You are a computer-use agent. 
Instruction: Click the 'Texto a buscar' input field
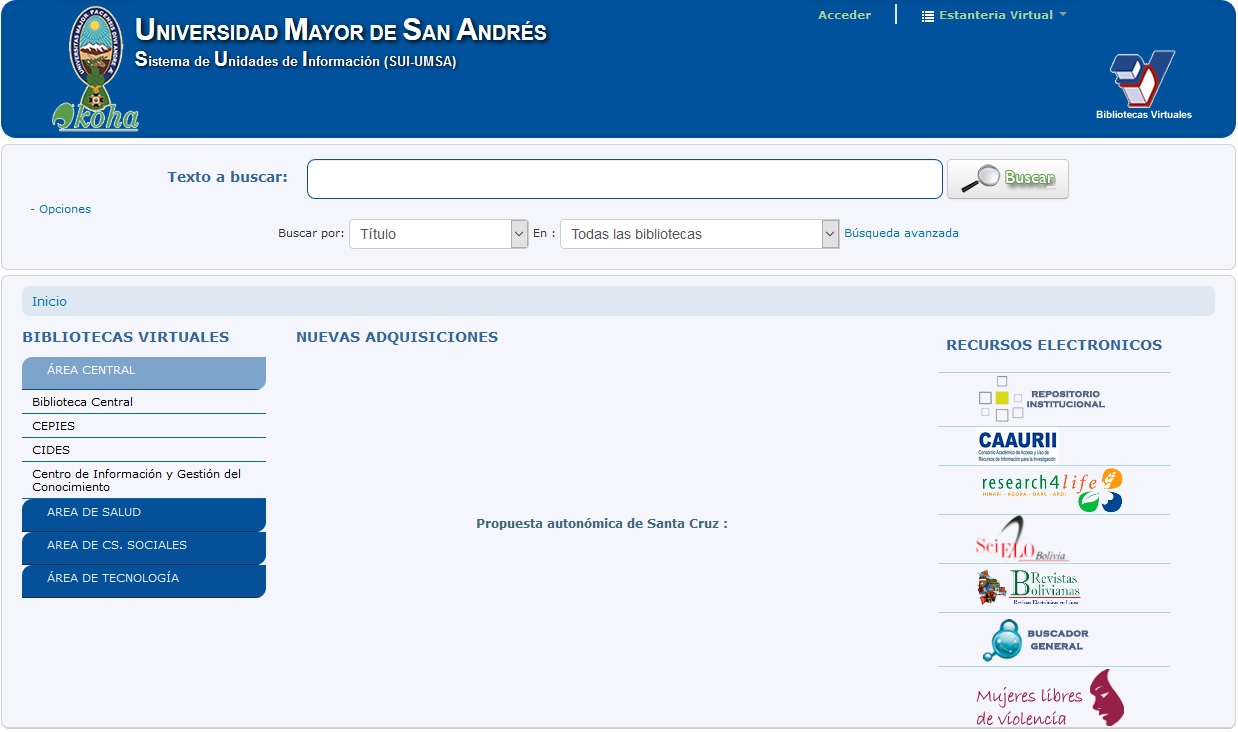tap(624, 179)
